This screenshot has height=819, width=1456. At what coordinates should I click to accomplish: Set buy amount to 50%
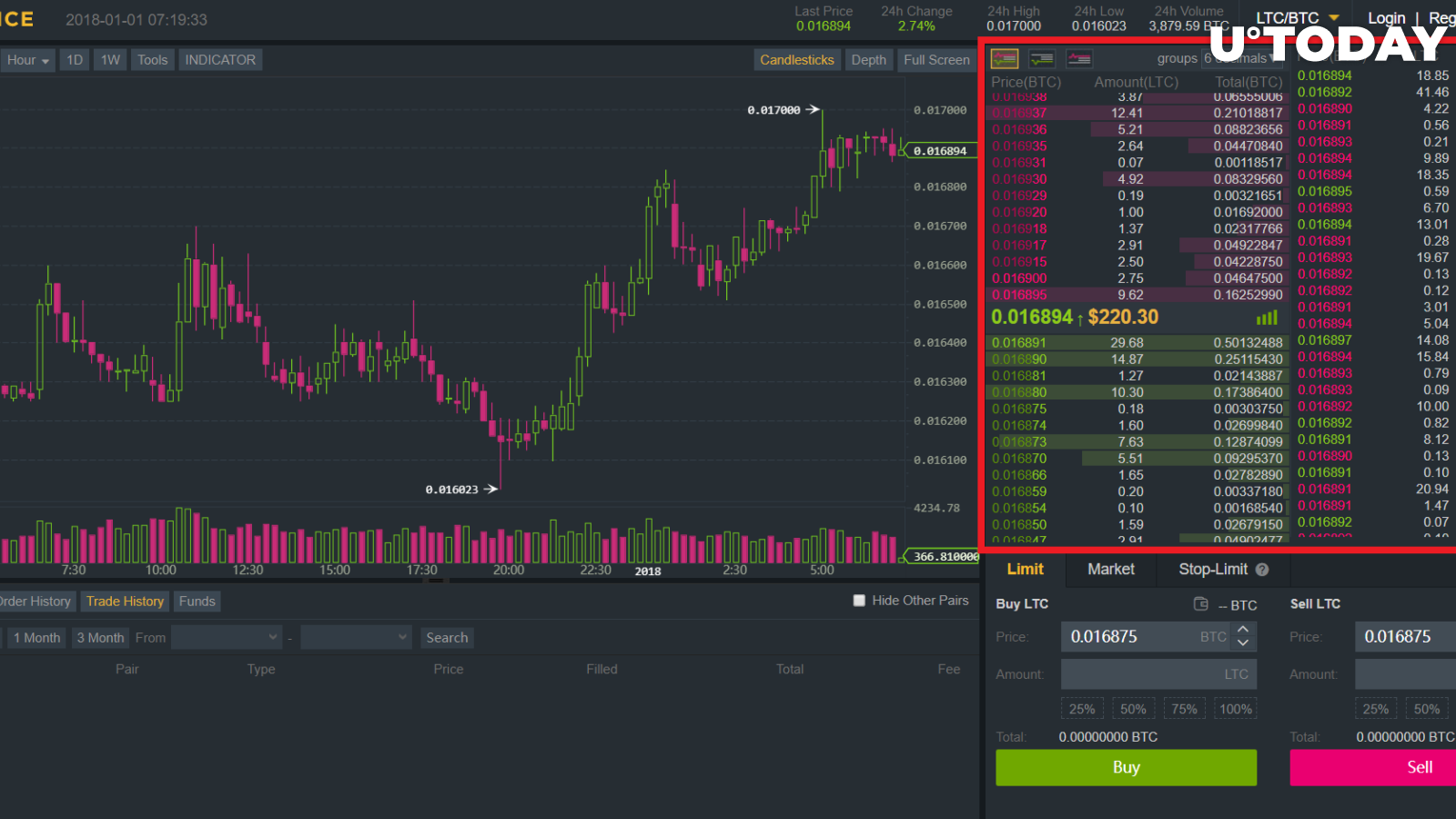coord(1133,709)
